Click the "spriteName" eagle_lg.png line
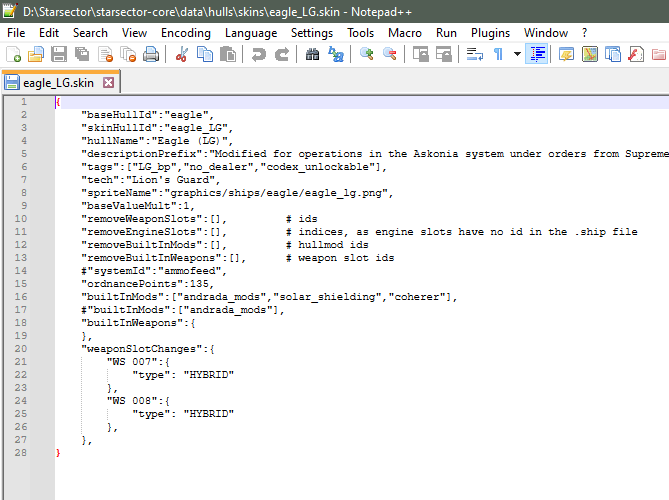This screenshot has height=500, width=669. [x=237, y=193]
